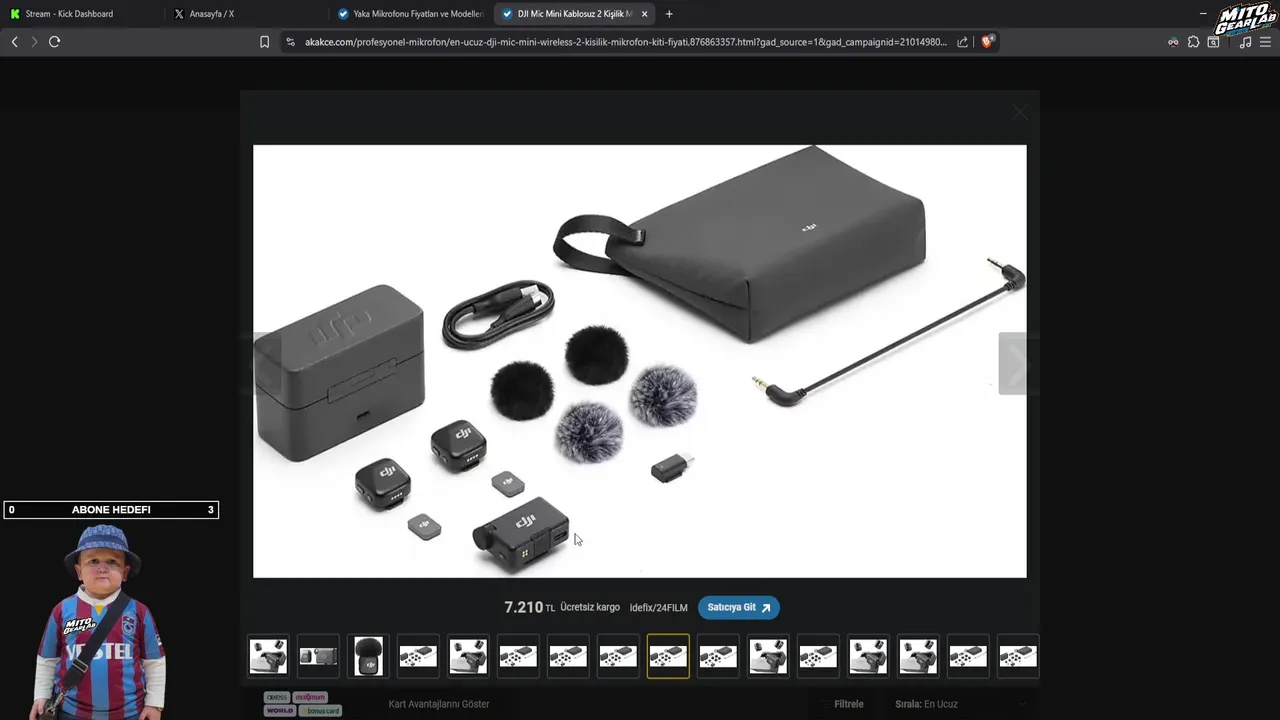Viewport: 1280px width, 720px height.
Task: Go back to the previous page
Action: [14, 42]
